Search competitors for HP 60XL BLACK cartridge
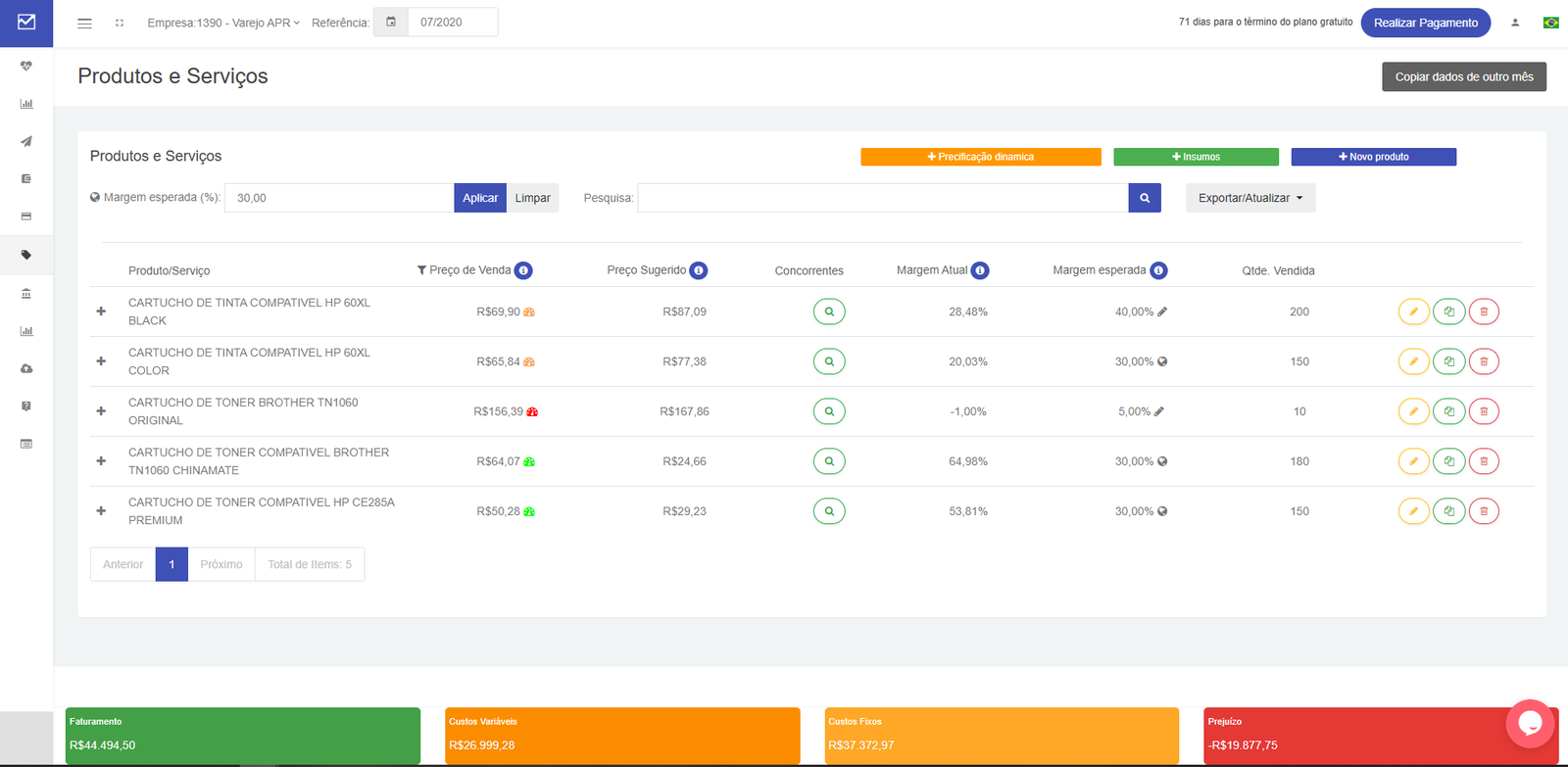This screenshot has width=1568, height=767. click(x=829, y=312)
